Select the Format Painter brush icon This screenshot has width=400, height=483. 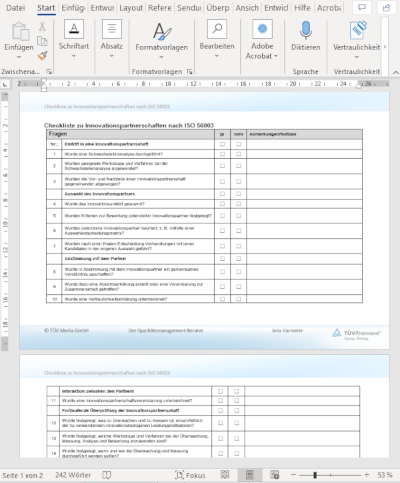[42, 55]
